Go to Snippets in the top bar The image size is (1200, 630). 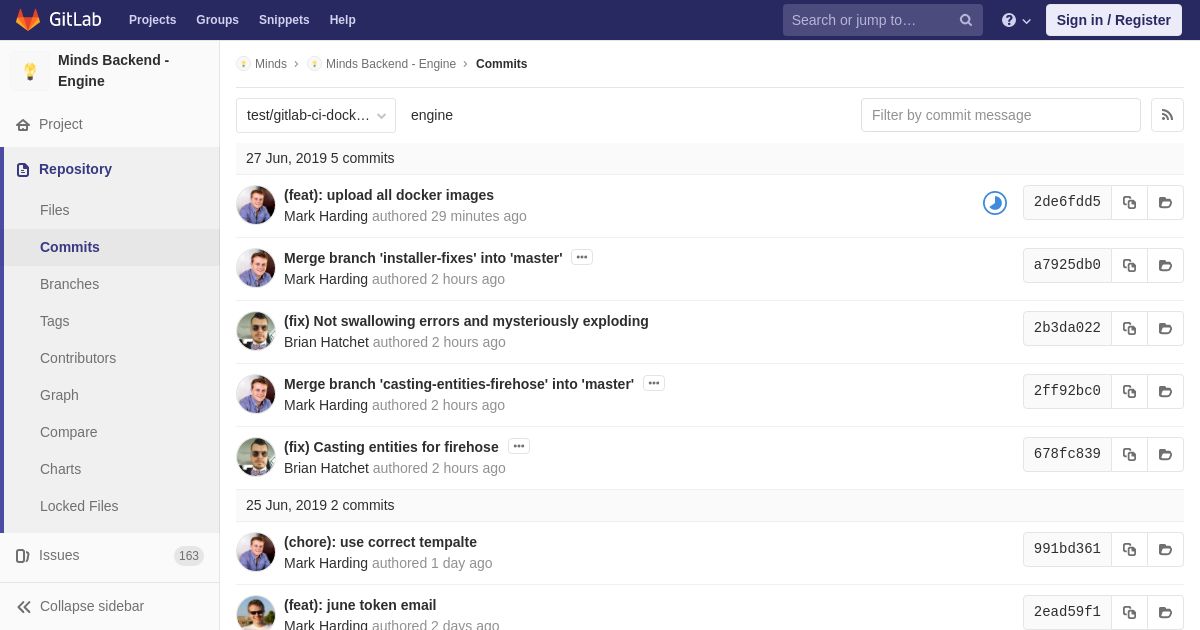pos(284,20)
